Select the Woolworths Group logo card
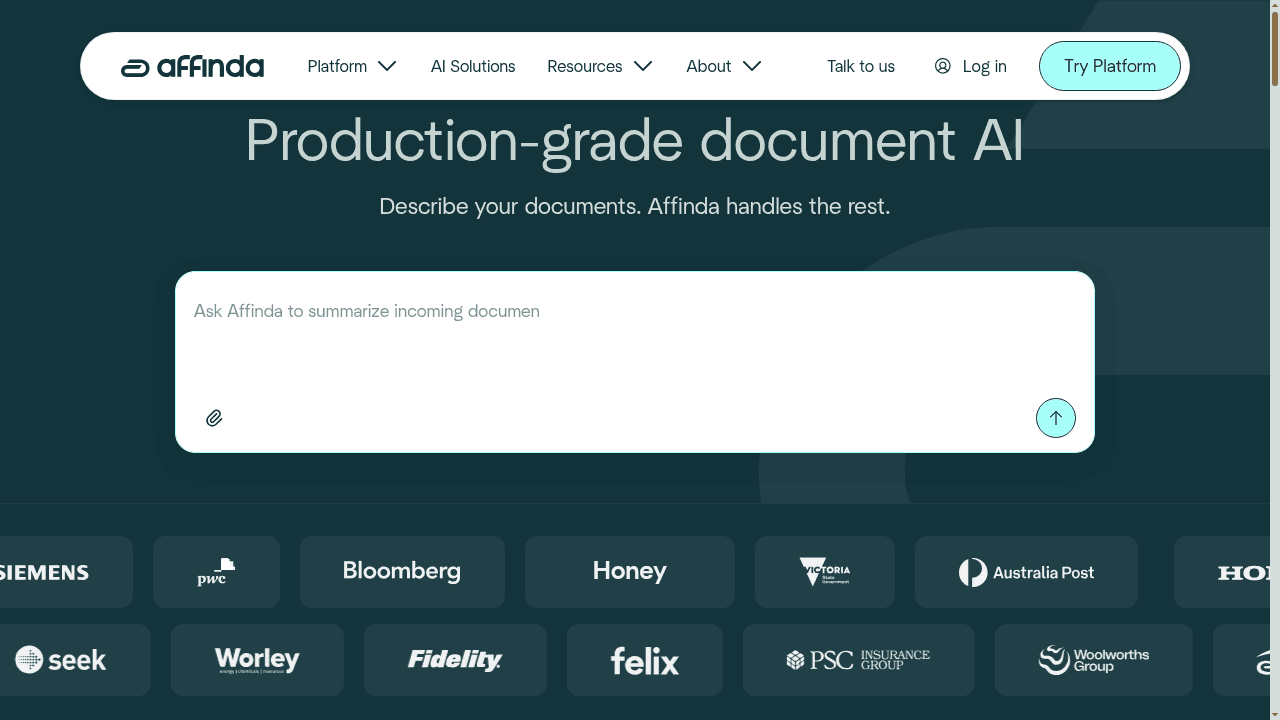1280x720 pixels. coord(1094,660)
